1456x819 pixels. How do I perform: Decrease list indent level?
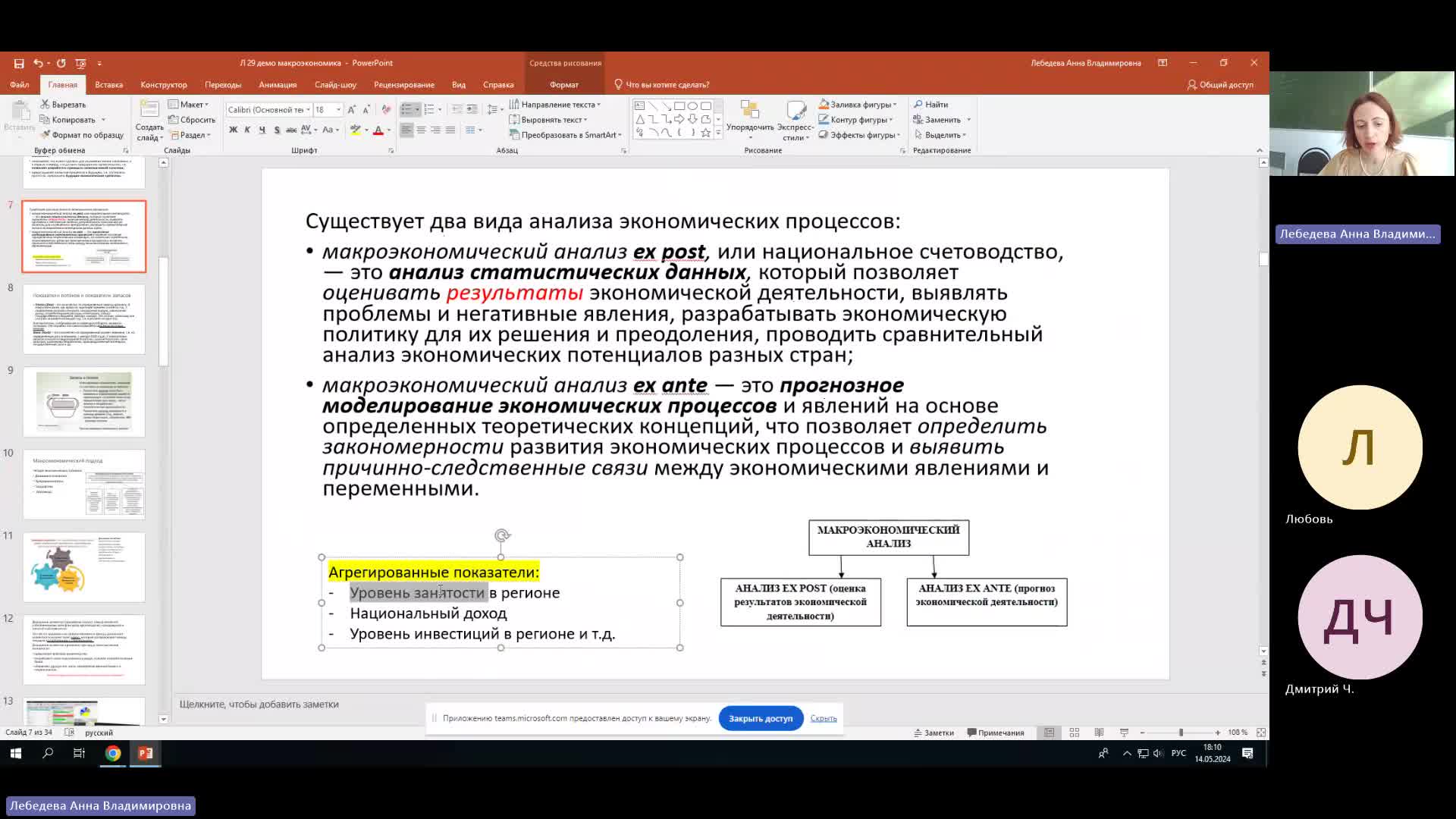coord(457,110)
